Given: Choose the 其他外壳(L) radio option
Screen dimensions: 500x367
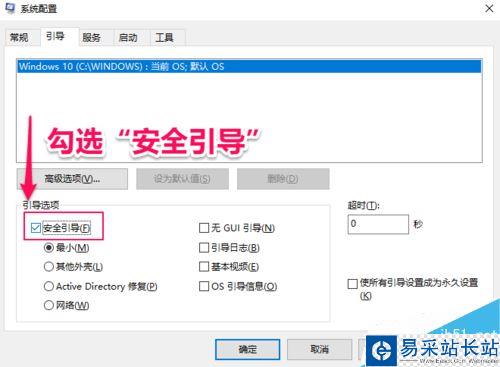Looking at the screenshot, I should pyautogui.click(x=49, y=267).
